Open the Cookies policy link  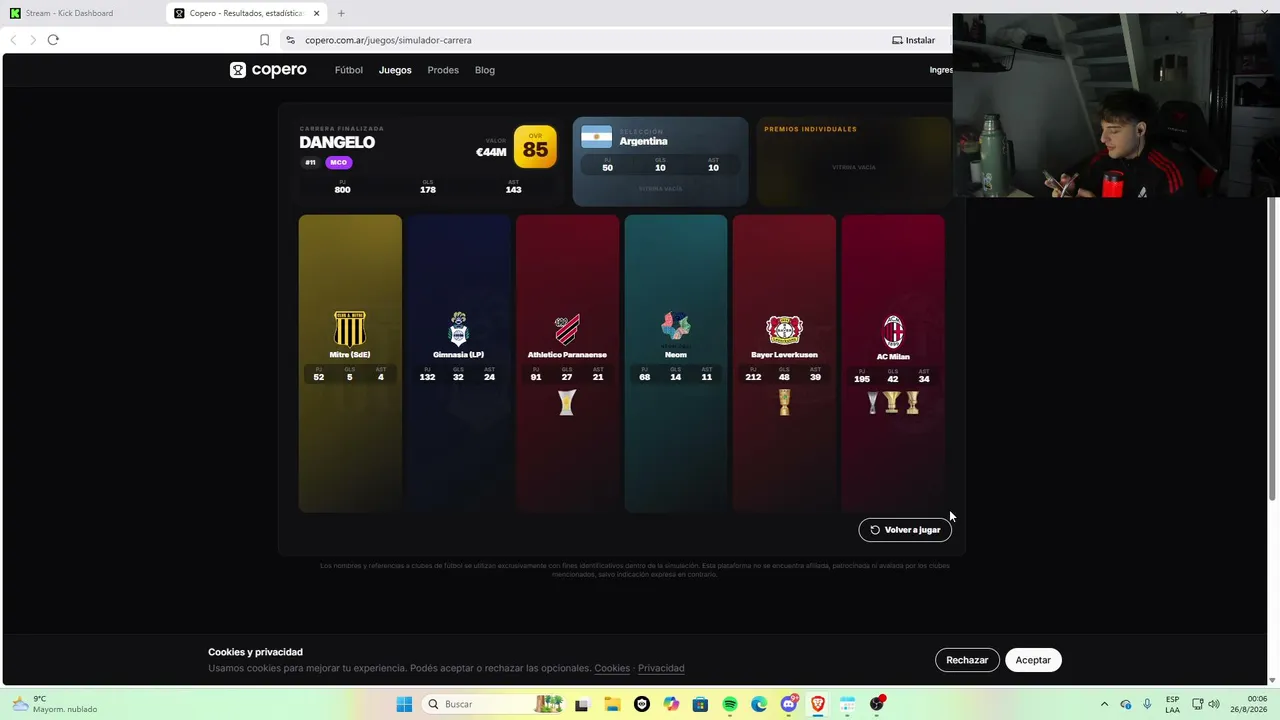coord(612,668)
